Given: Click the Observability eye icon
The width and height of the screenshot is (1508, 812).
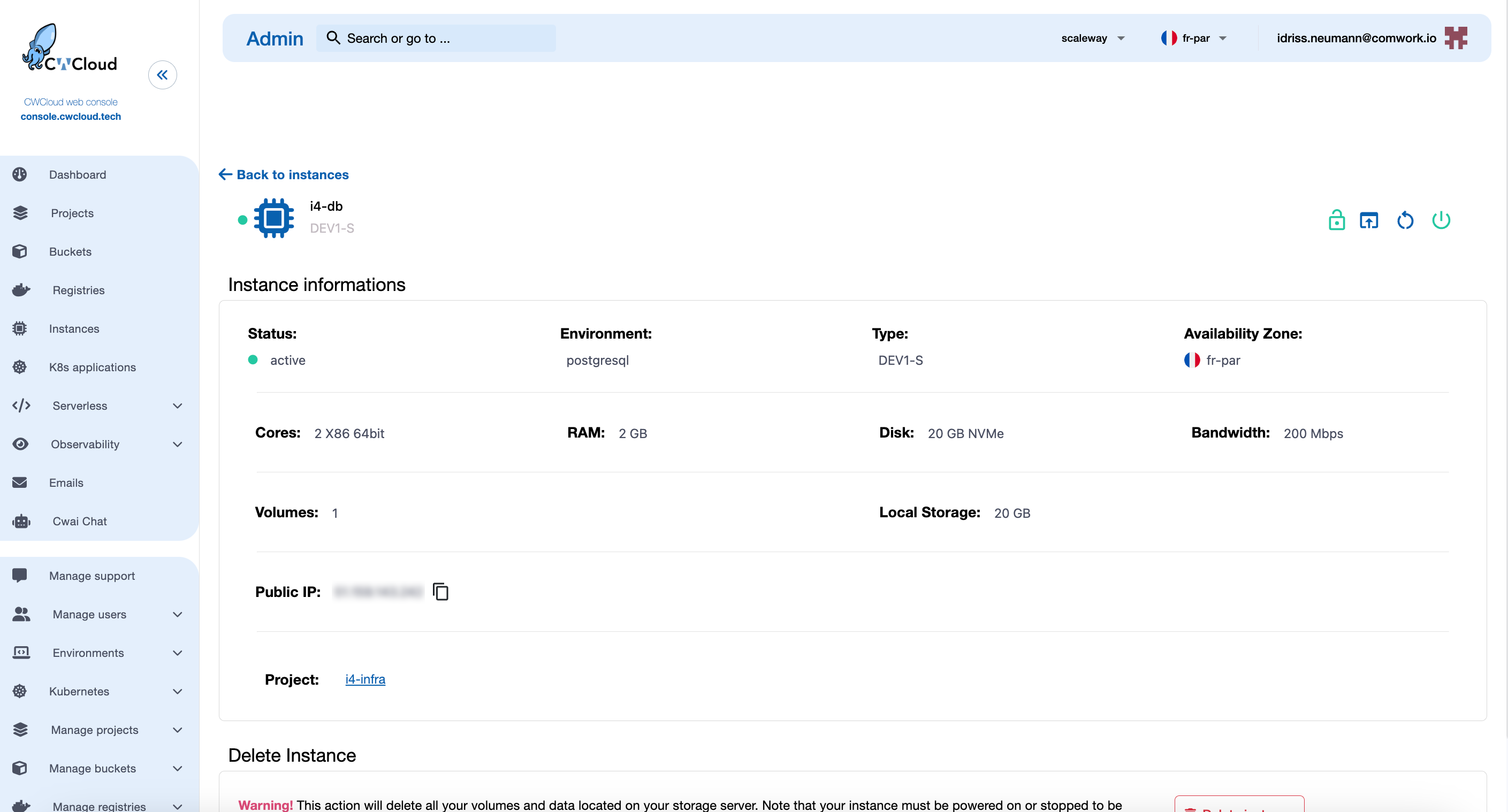Looking at the screenshot, I should (x=20, y=444).
